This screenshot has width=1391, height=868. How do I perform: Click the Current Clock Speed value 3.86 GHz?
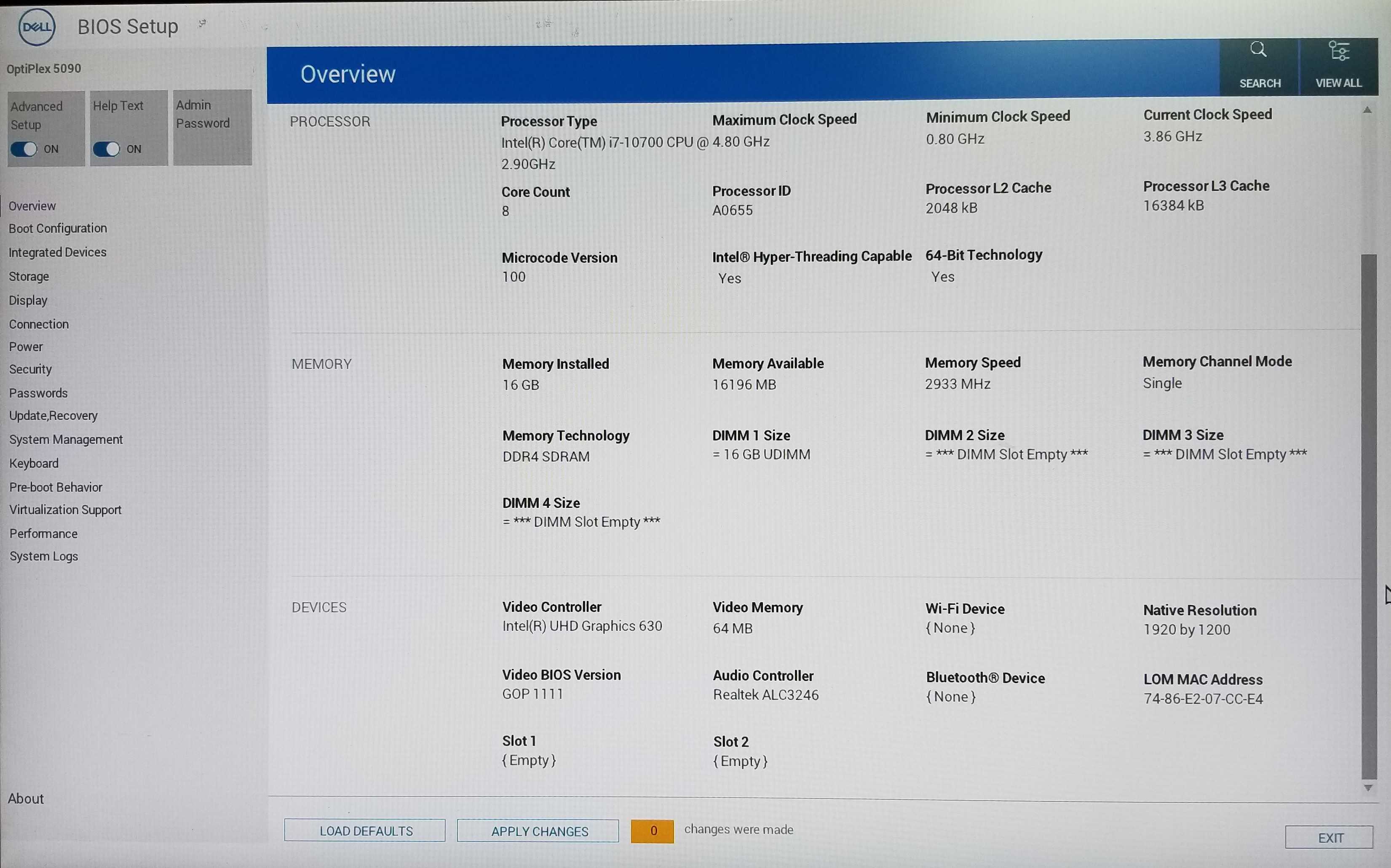pos(1173,136)
